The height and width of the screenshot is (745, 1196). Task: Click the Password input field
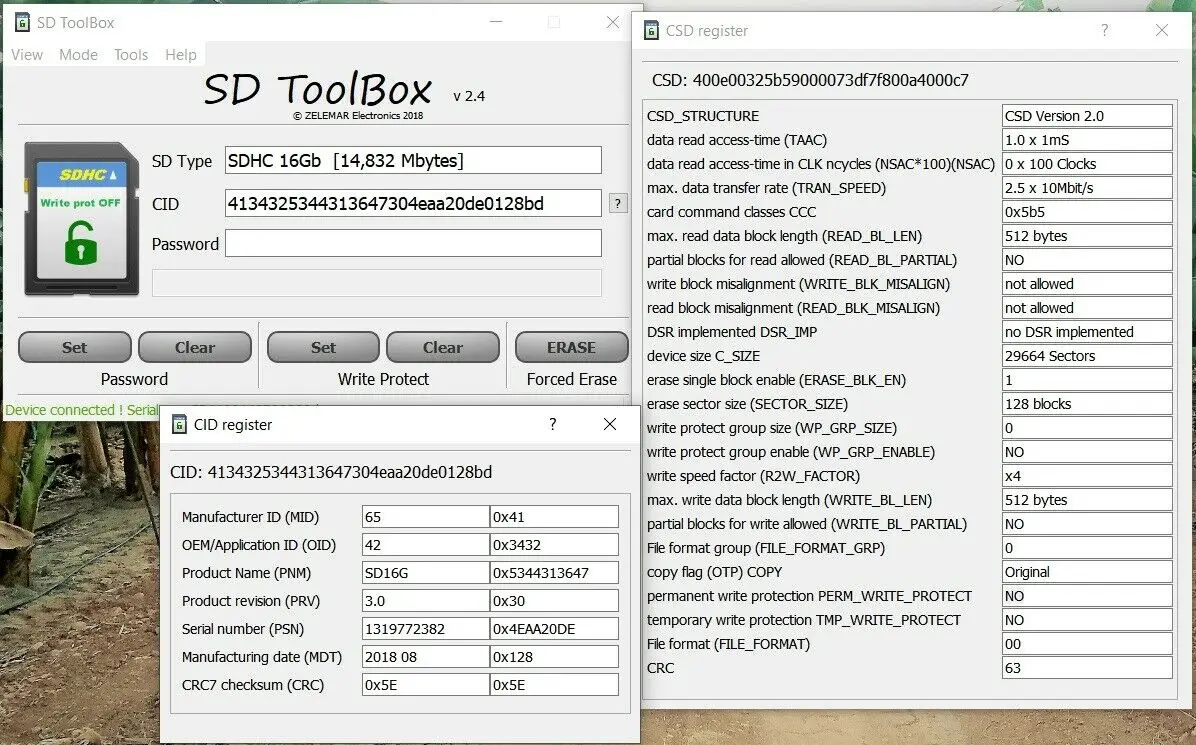[413, 243]
